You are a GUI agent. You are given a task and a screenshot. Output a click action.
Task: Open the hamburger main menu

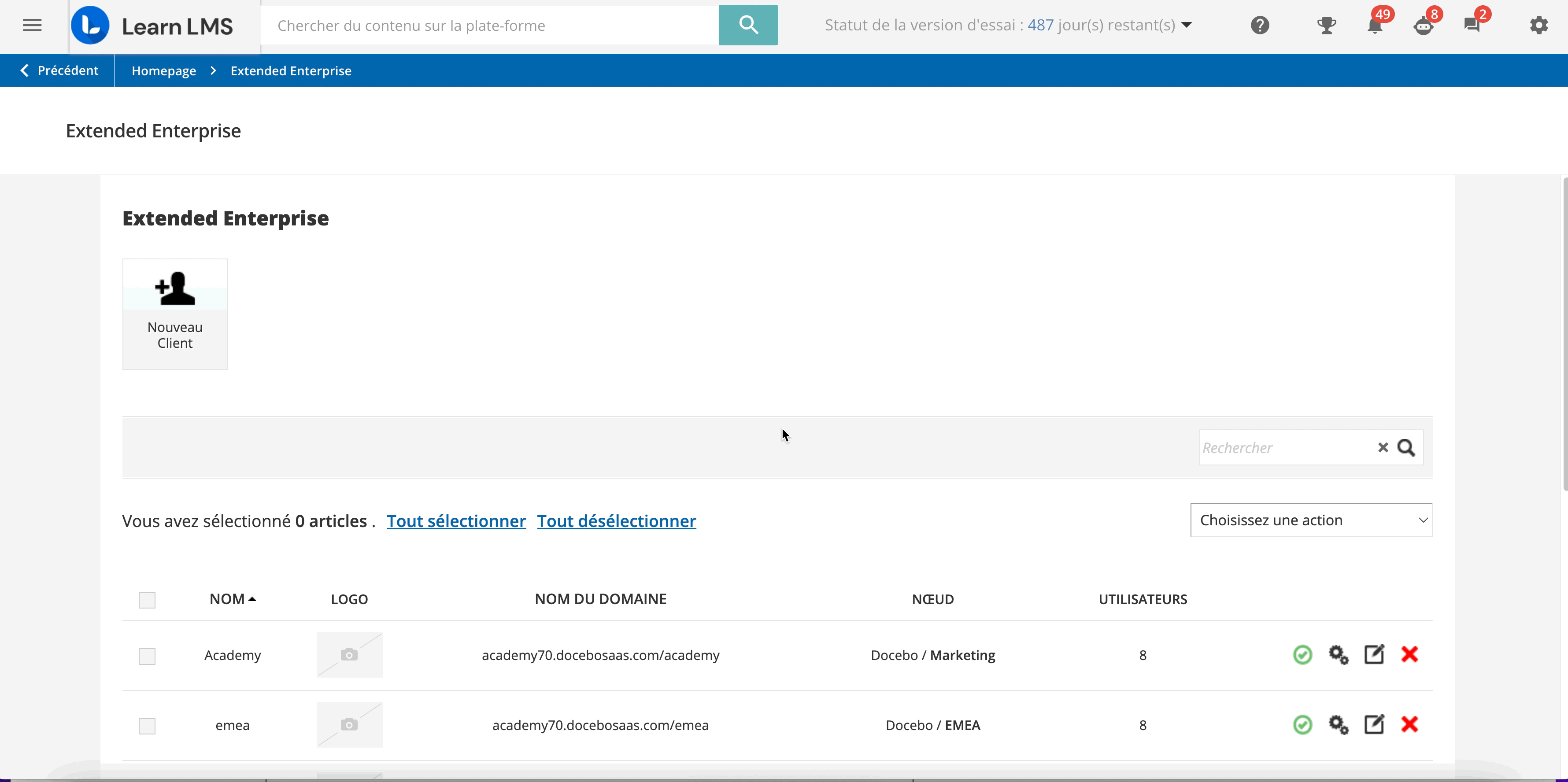pyautogui.click(x=32, y=26)
